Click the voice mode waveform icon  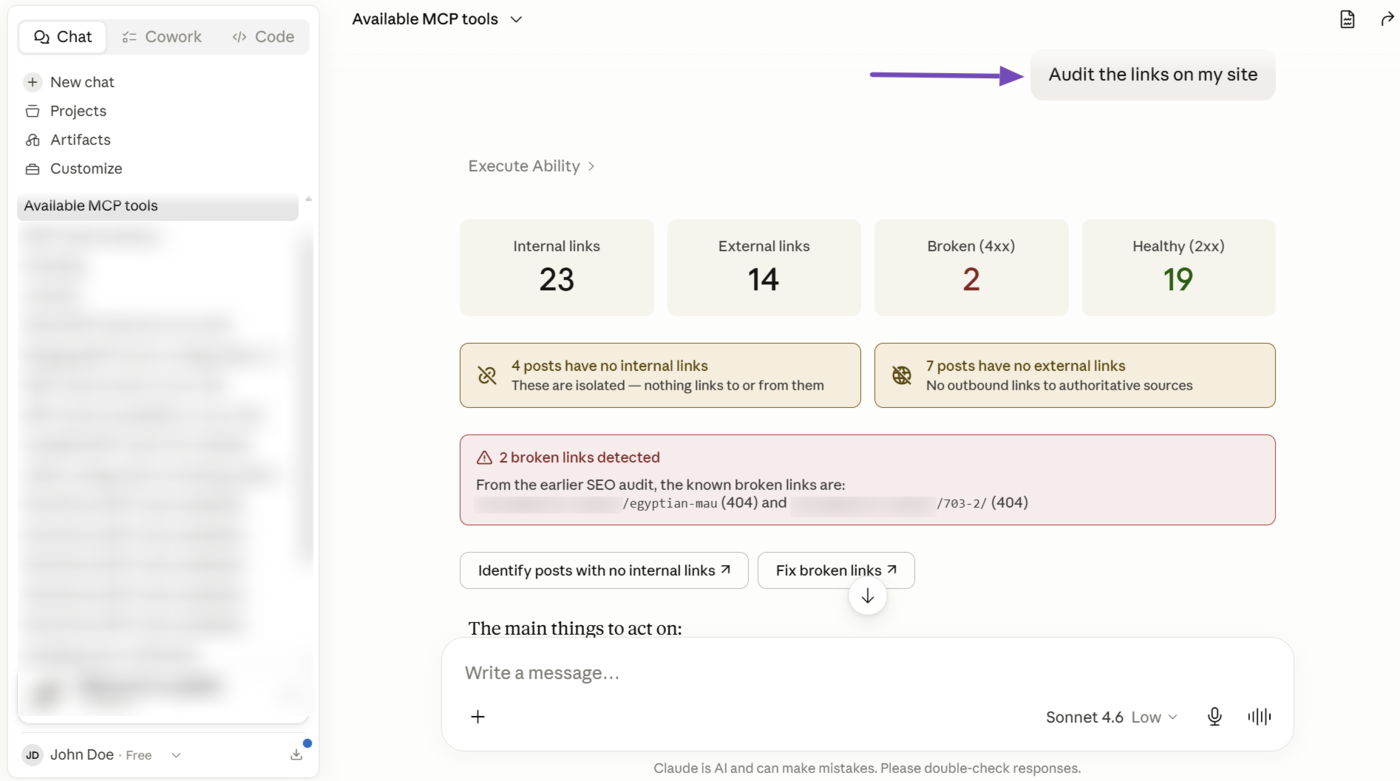pos(1259,717)
